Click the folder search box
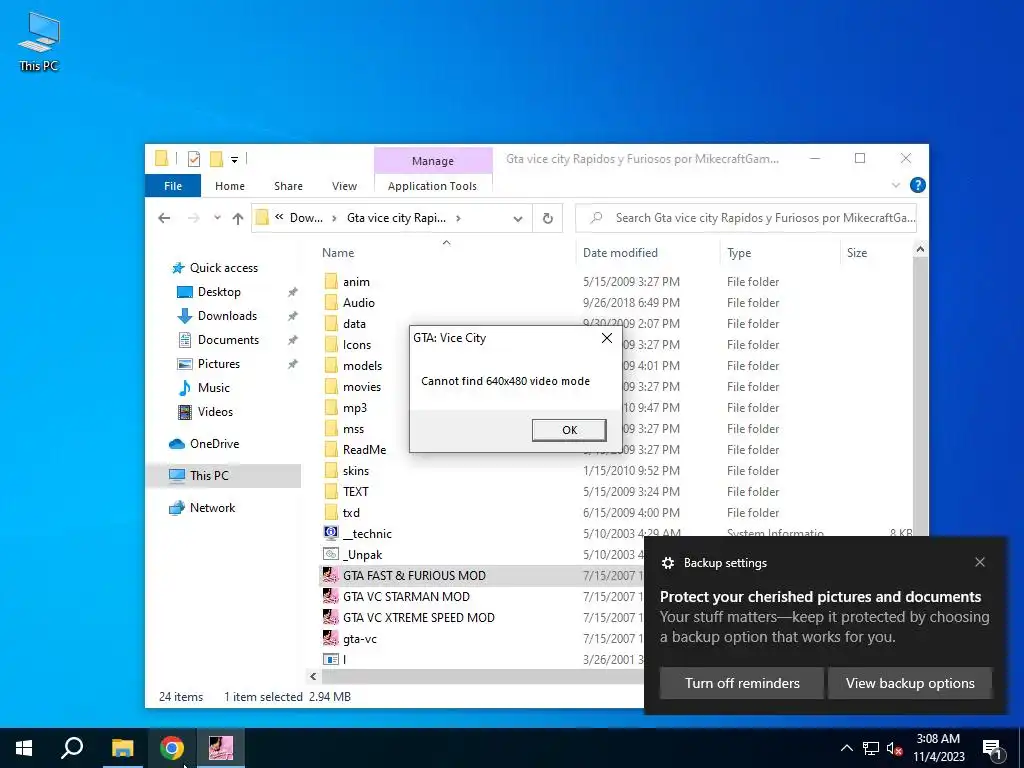The width and height of the screenshot is (1024, 768). 746,218
